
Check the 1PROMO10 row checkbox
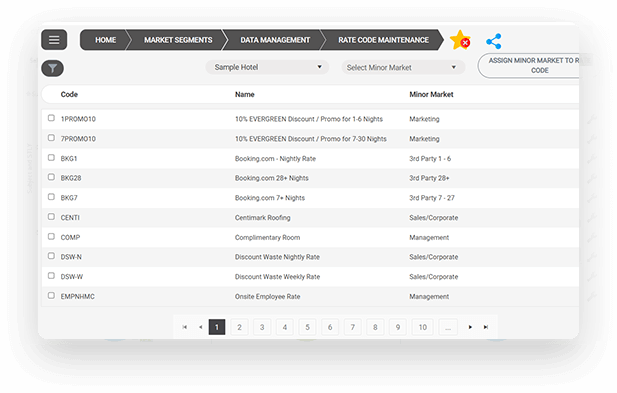pyautogui.click(x=51, y=118)
